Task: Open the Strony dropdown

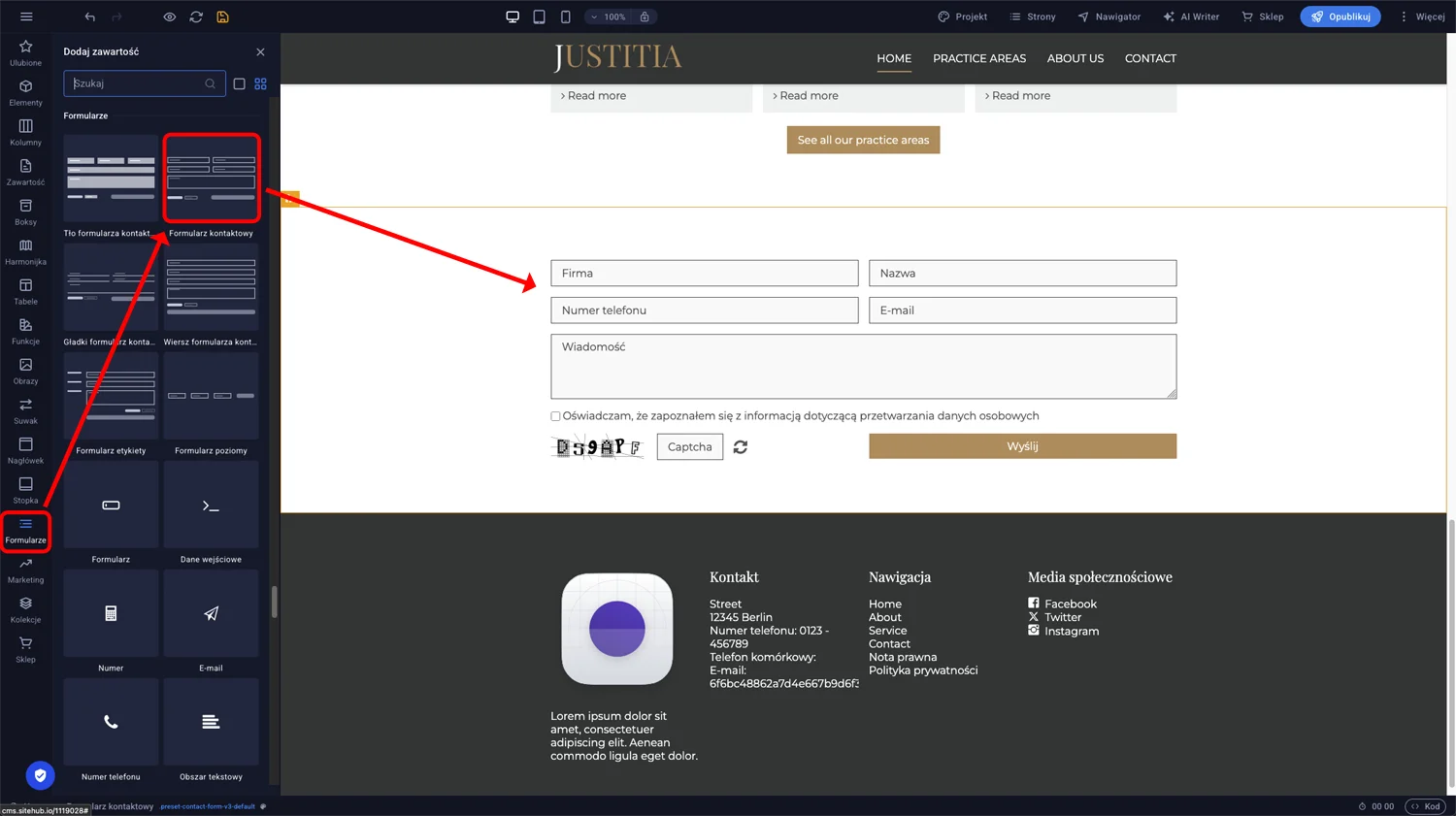Action: pyautogui.click(x=1032, y=16)
